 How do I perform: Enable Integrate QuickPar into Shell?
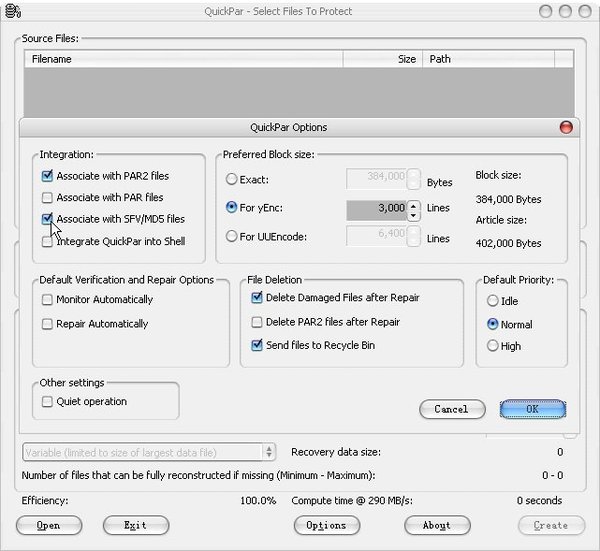coord(47,241)
